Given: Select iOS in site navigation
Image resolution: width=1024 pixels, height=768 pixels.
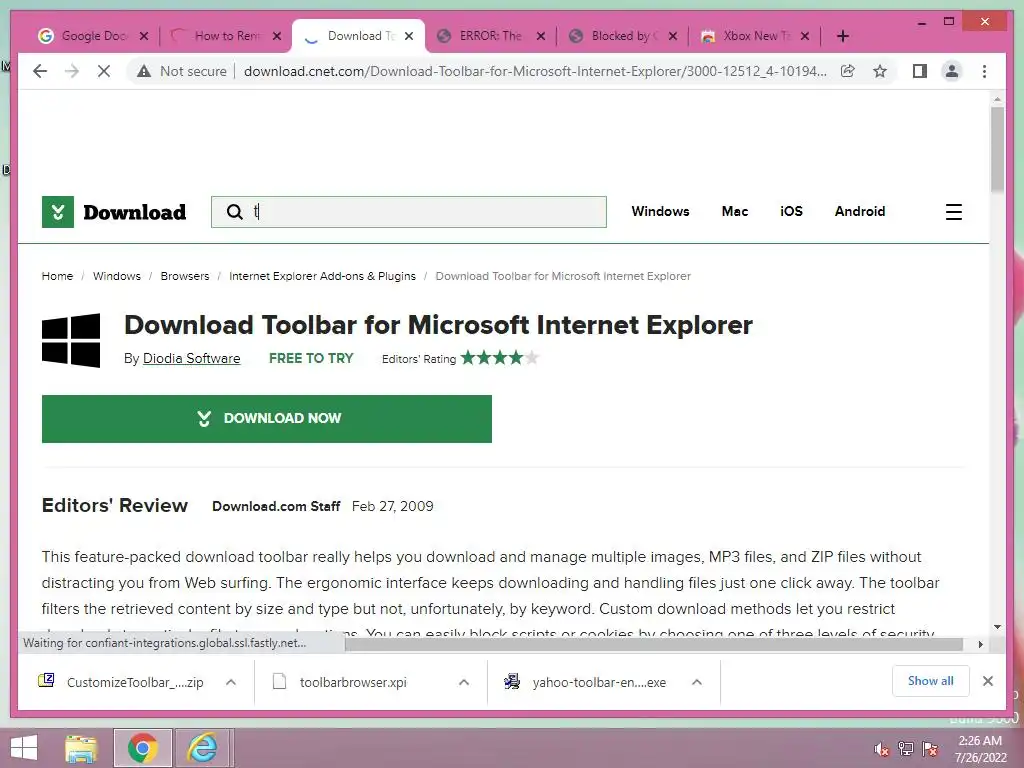Looking at the screenshot, I should pos(791,211).
